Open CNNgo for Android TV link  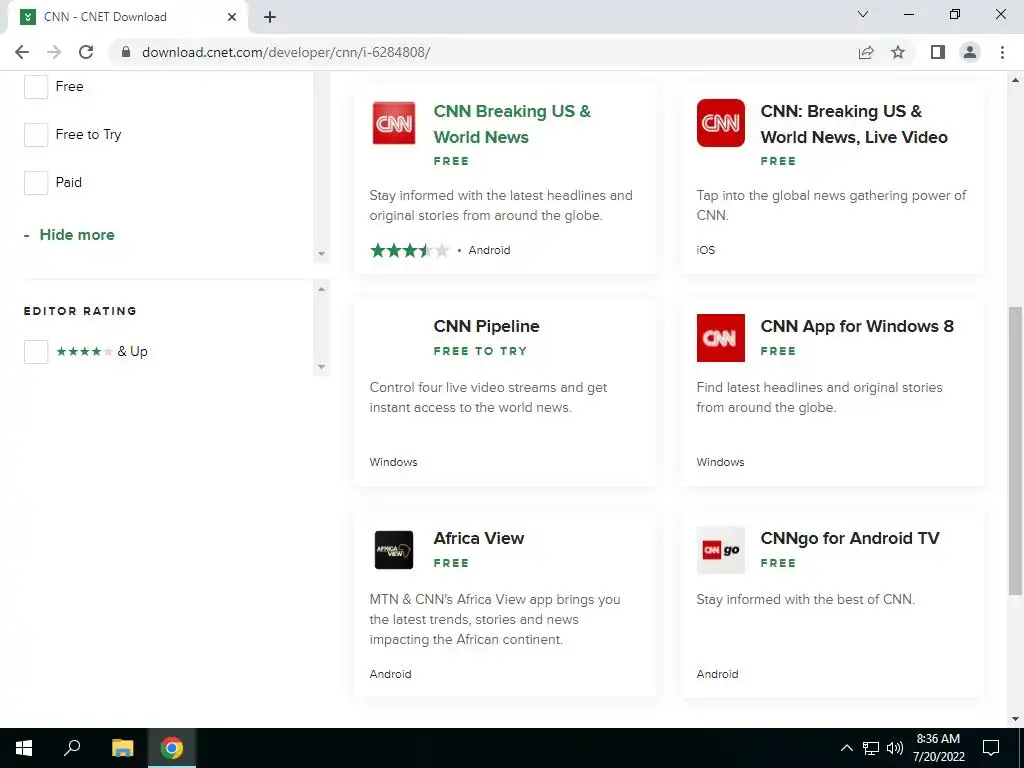pos(850,538)
